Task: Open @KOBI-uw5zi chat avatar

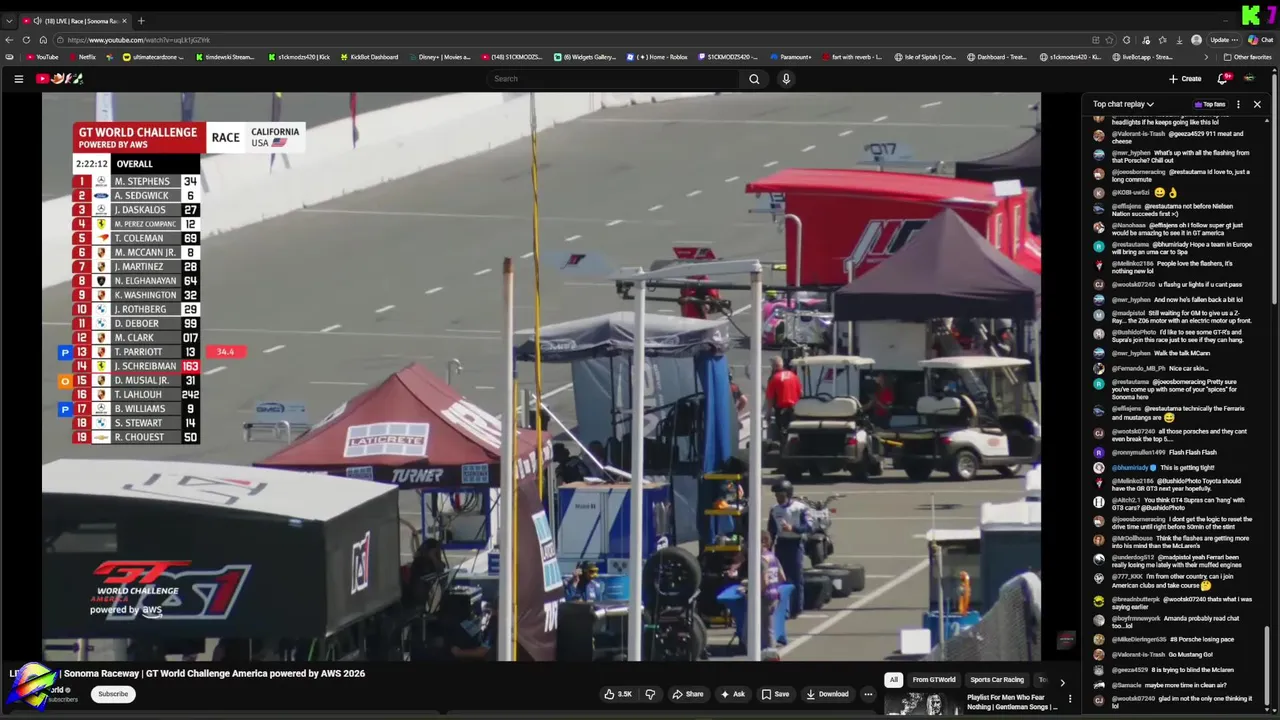Action: point(1099,193)
